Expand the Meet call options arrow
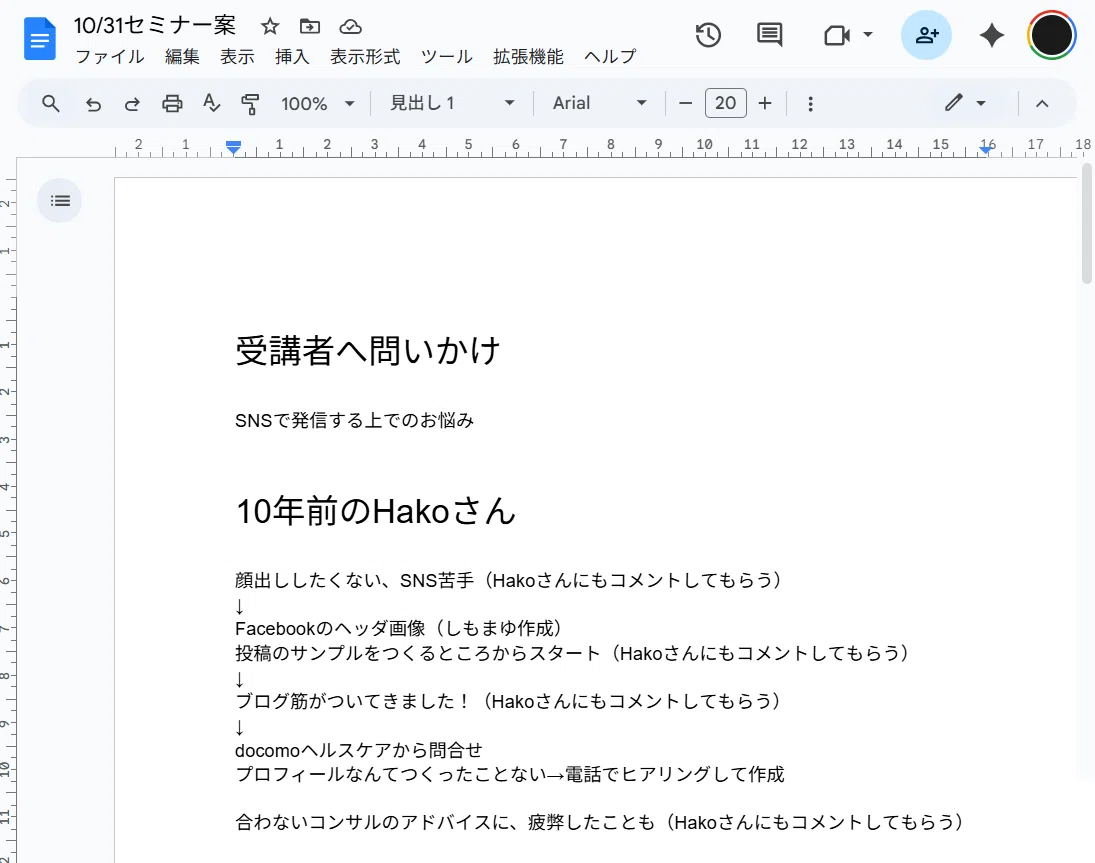This screenshot has width=1095, height=863. (868, 34)
